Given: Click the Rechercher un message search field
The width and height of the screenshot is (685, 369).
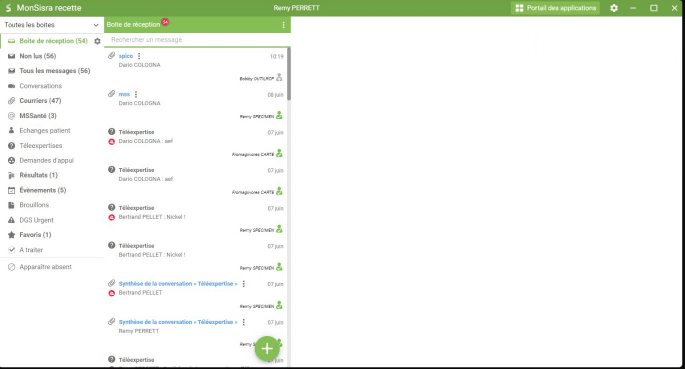Looking at the screenshot, I should tap(197, 40).
